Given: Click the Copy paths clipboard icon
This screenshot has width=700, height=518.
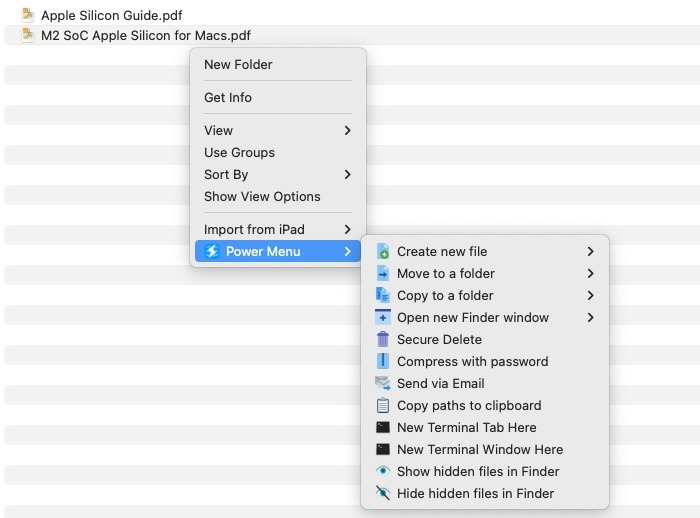Looking at the screenshot, I should [x=383, y=405].
